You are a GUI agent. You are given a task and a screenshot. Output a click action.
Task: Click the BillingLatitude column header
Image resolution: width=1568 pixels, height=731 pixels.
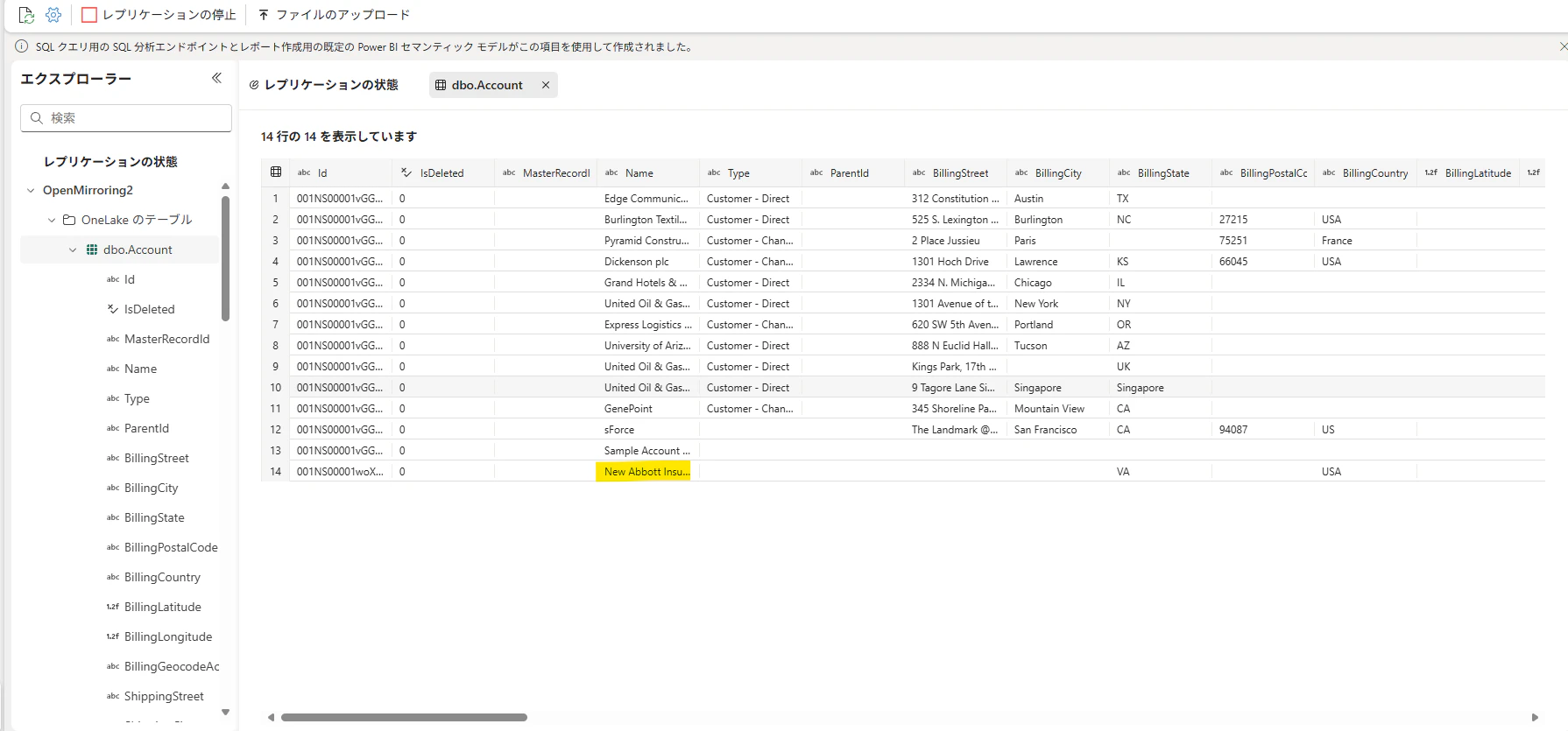pyautogui.click(x=1468, y=172)
